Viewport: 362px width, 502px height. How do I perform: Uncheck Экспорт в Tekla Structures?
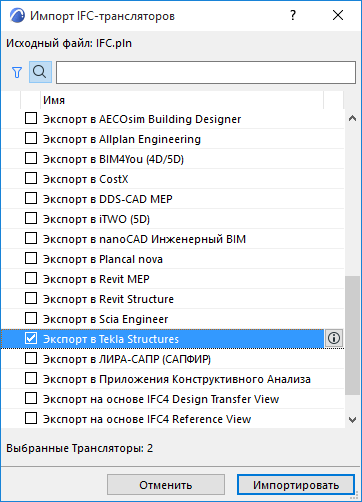31,338
